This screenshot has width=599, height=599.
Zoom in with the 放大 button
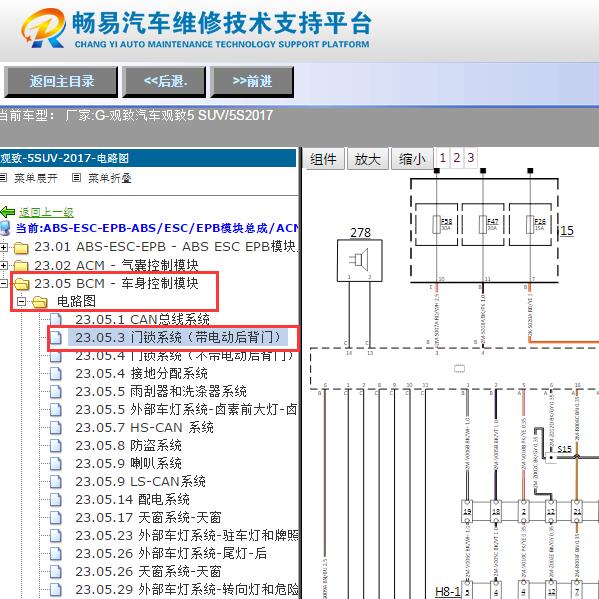coord(367,159)
